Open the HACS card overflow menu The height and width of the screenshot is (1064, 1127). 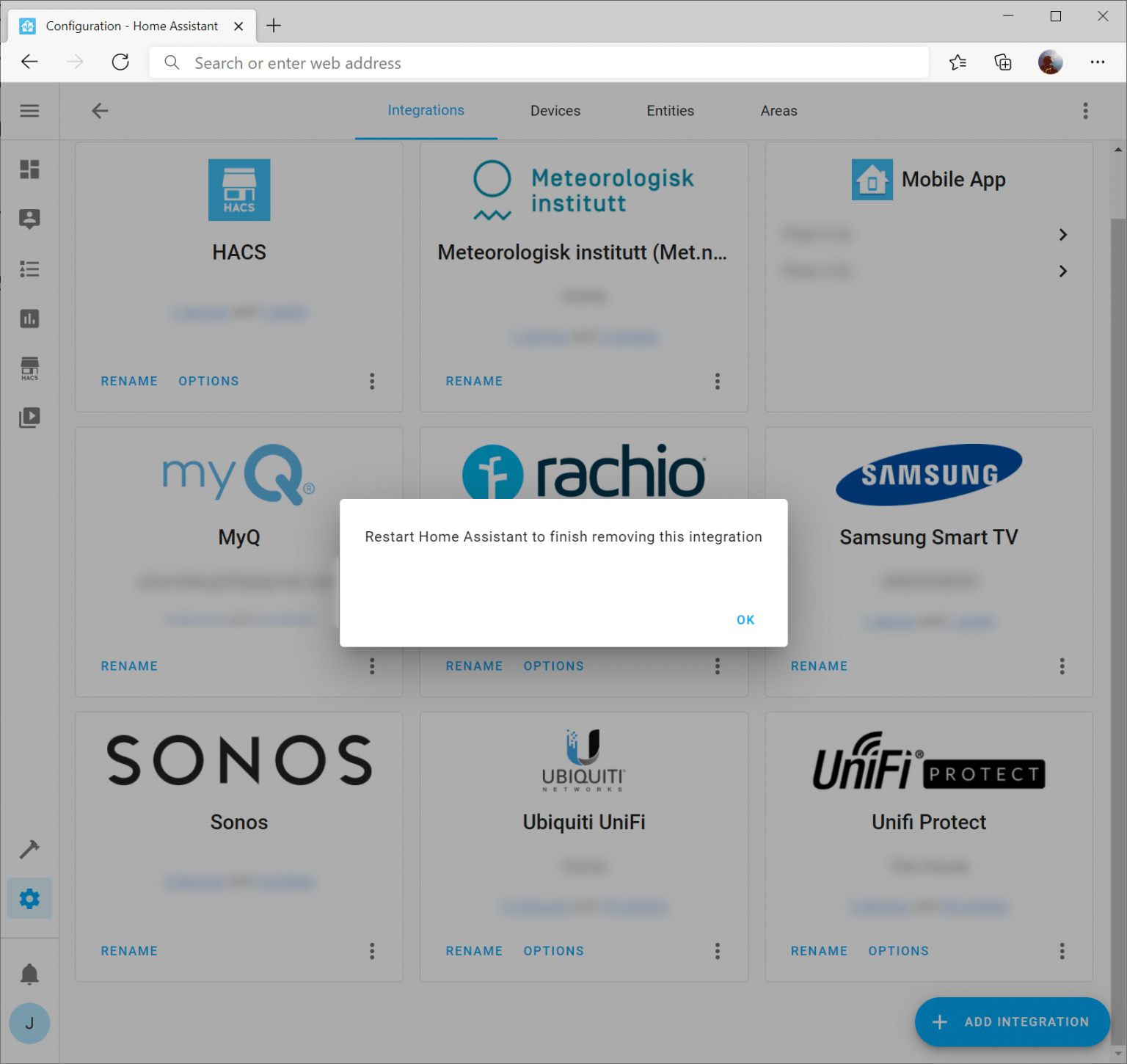pyautogui.click(x=372, y=381)
